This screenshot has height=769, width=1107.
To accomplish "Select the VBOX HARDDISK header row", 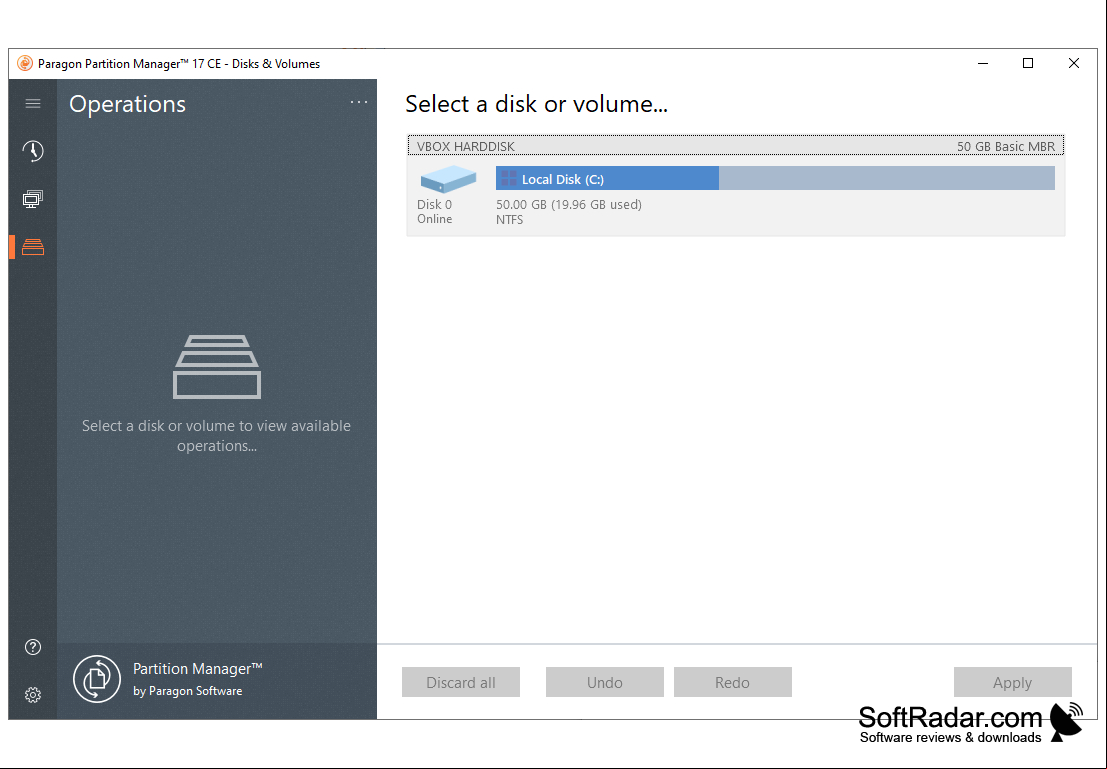I will click(x=736, y=146).
